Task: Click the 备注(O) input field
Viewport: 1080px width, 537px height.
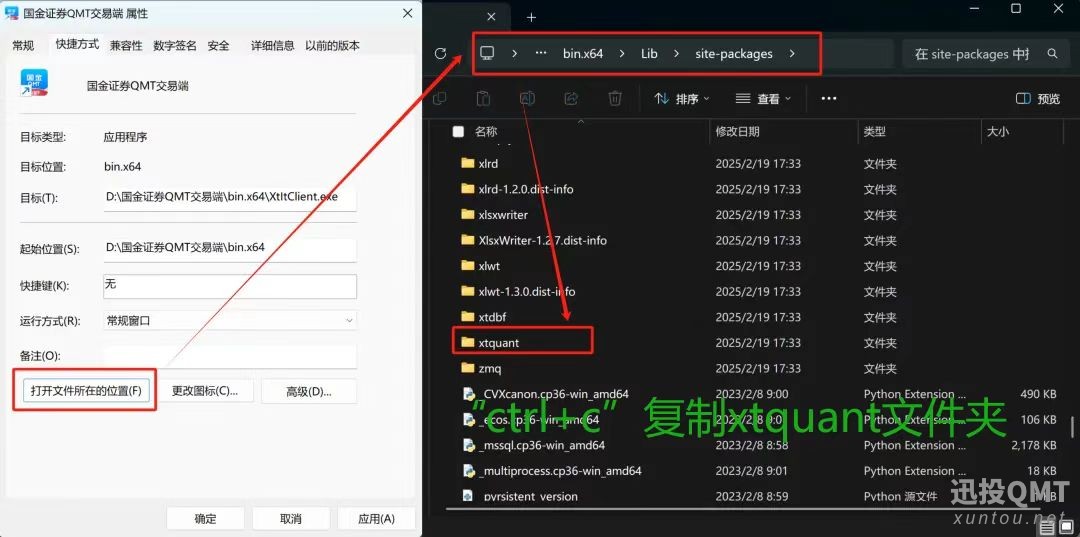Action: pyautogui.click(x=230, y=356)
